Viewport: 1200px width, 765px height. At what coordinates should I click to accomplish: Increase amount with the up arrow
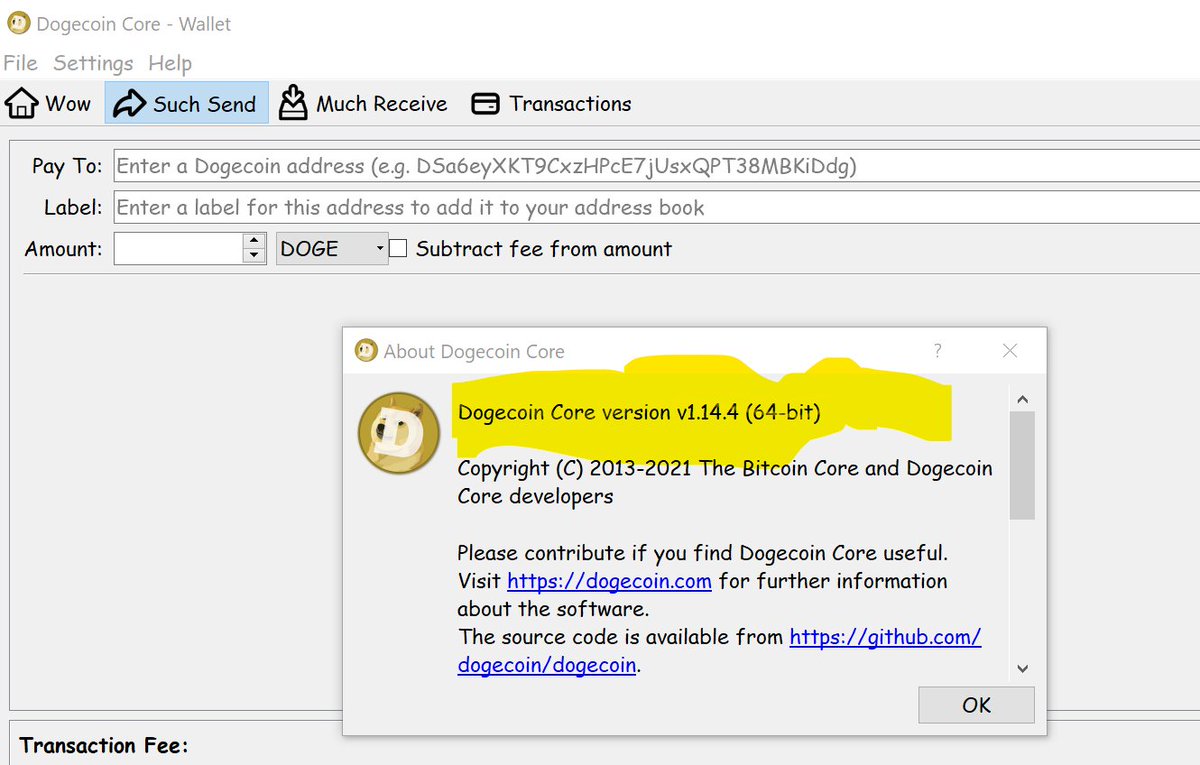pos(255,241)
